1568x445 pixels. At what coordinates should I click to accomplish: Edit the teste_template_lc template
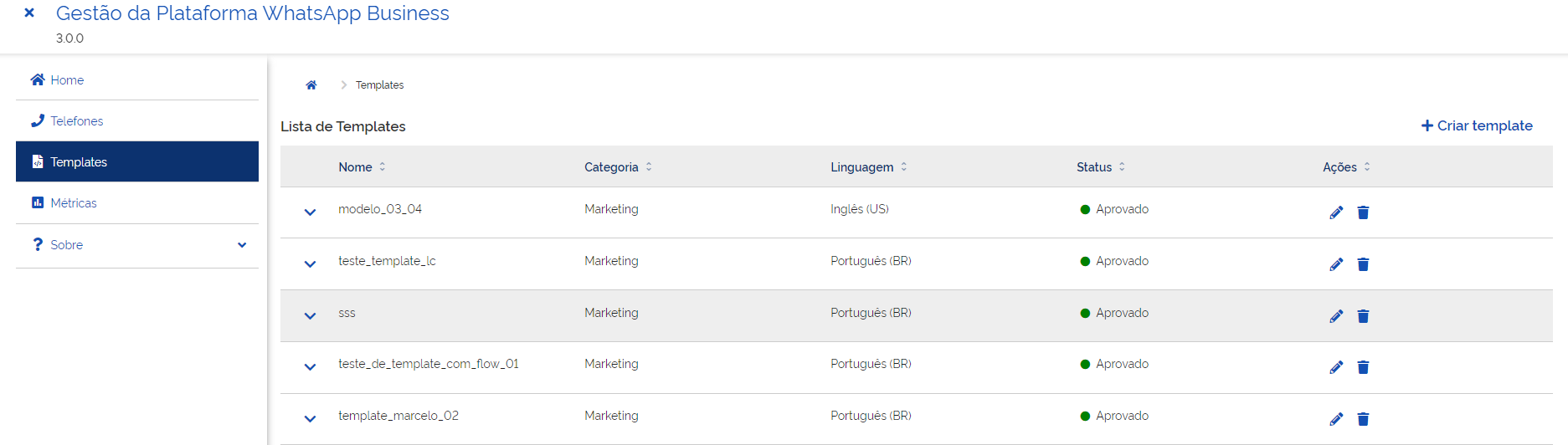[1336, 264]
